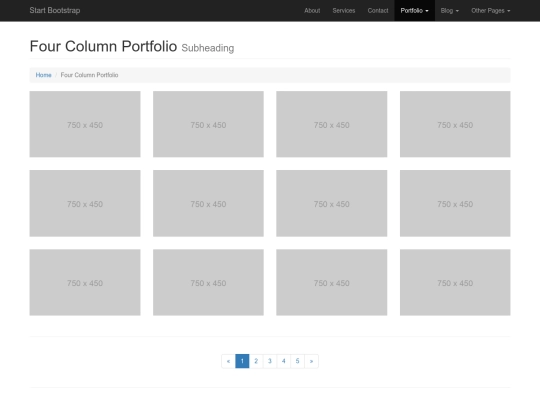Jump to pagination page 4
The height and width of the screenshot is (405, 540).
(284, 361)
